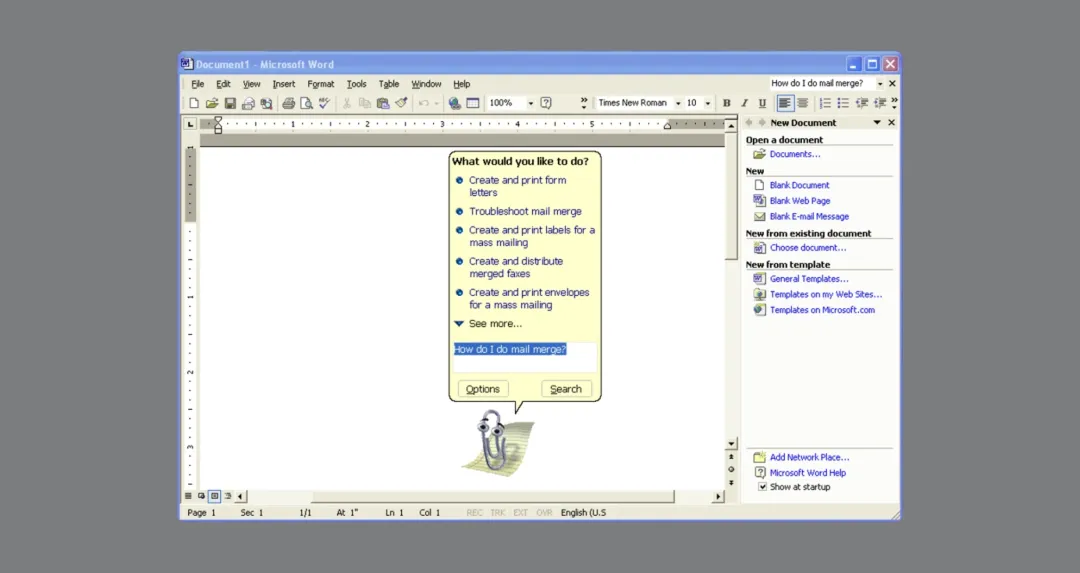Open Microsoft Word Help question icon in toolbar

pyautogui.click(x=546, y=103)
